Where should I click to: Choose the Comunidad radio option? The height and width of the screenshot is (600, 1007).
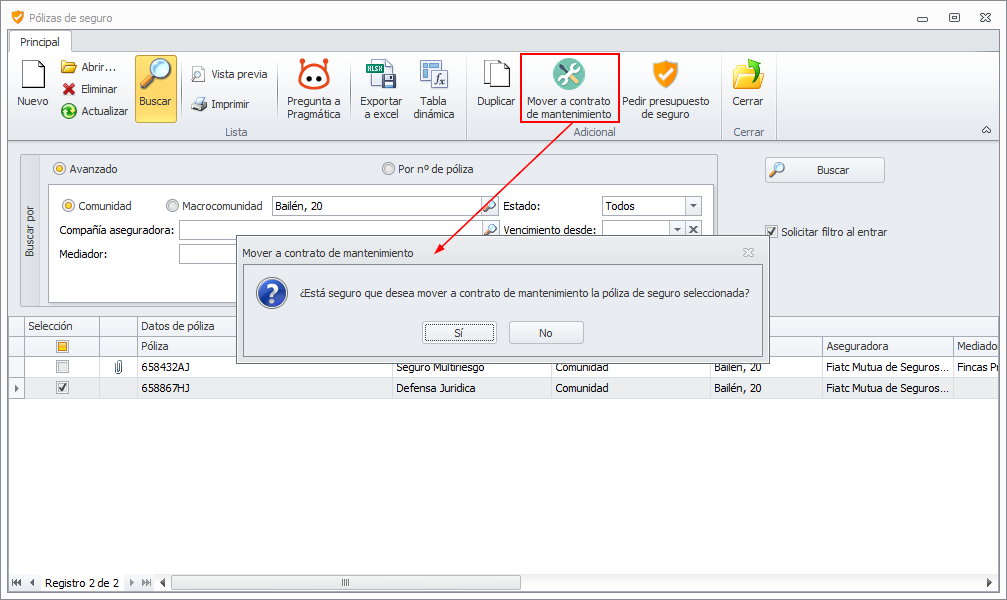point(97,206)
